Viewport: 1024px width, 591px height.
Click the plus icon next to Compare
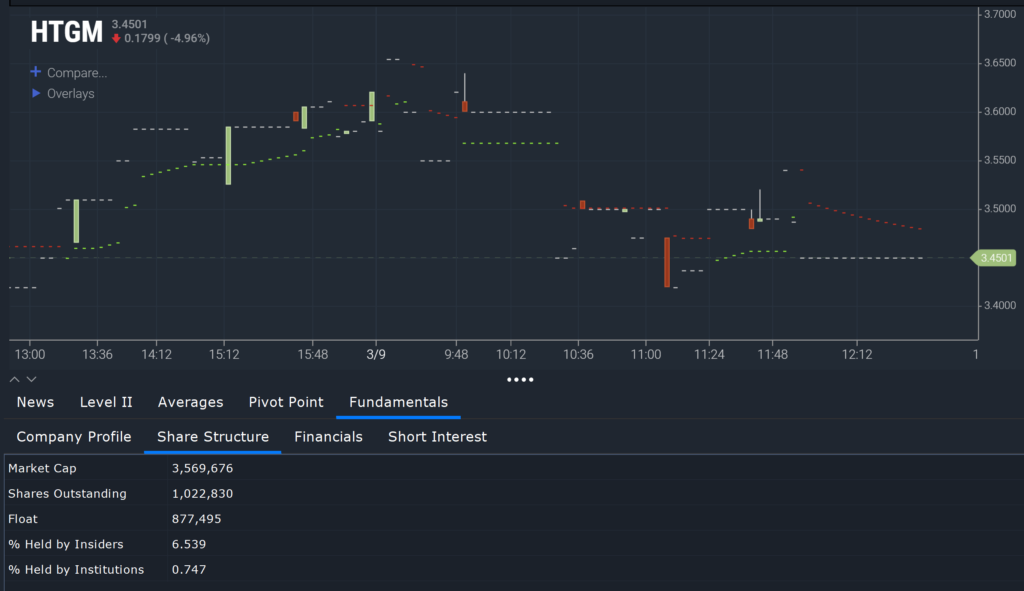tap(37, 72)
